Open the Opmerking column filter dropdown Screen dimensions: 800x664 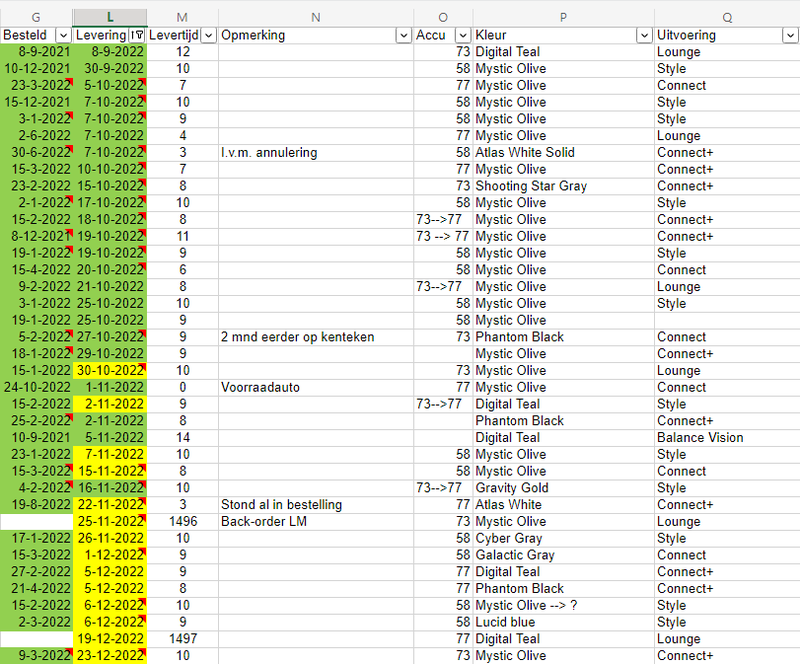coord(404,35)
